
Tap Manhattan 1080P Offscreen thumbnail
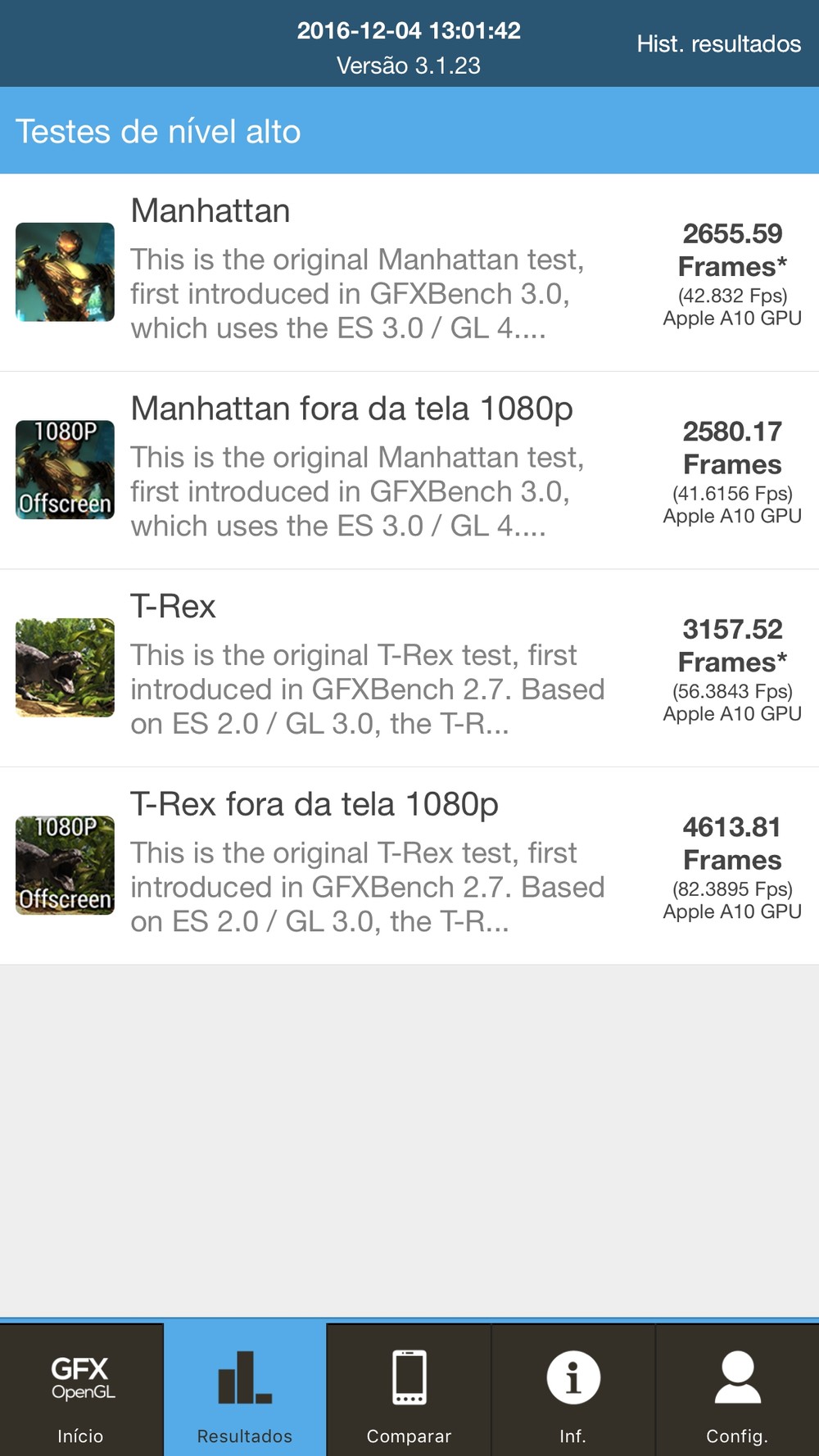pos(66,469)
